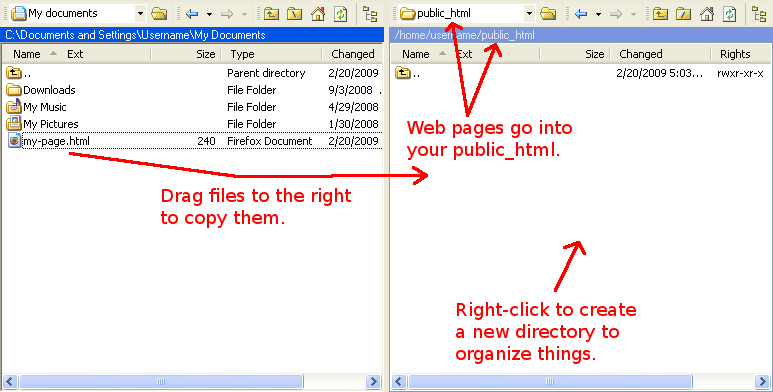773x392 pixels.
Task: Click the My Music folder icon
Action: coord(14,107)
